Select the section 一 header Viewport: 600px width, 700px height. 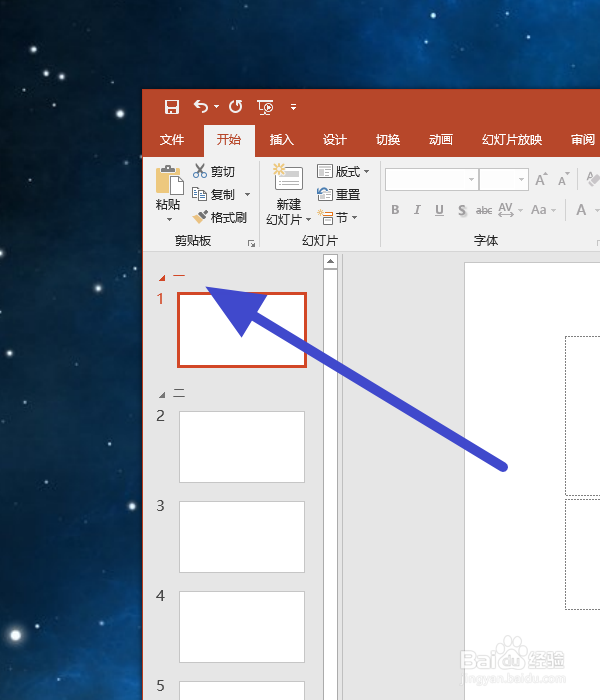[x=179, y=276]
